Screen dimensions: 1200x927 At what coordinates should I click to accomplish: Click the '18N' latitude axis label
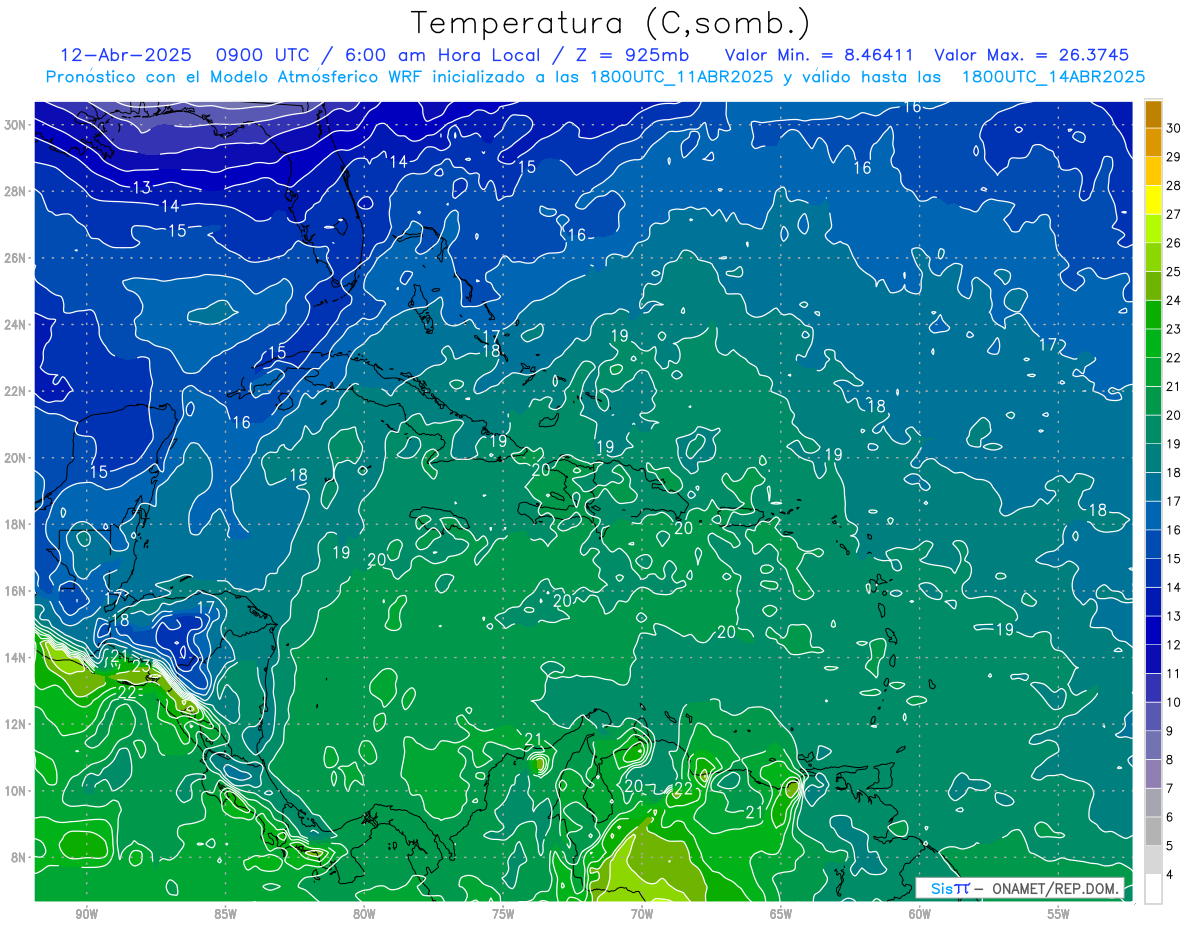point(16,524)
